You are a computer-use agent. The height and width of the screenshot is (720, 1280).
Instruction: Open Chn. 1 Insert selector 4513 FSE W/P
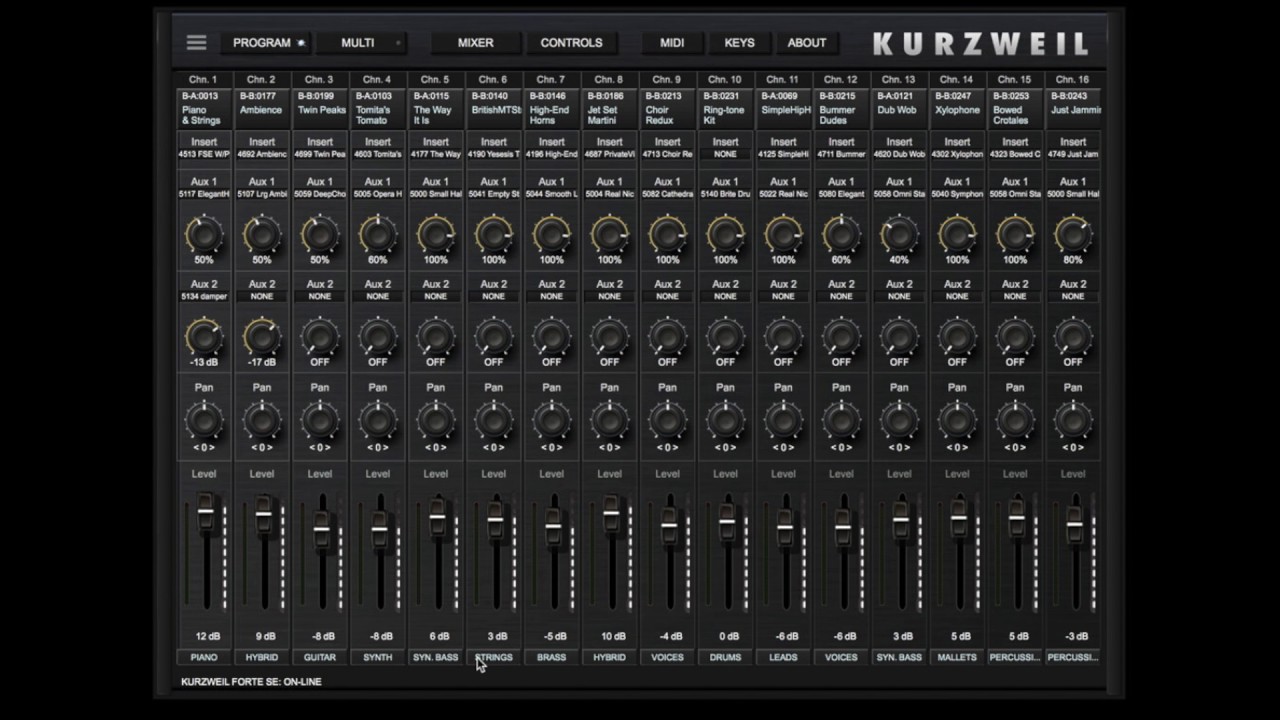[204, 155]
